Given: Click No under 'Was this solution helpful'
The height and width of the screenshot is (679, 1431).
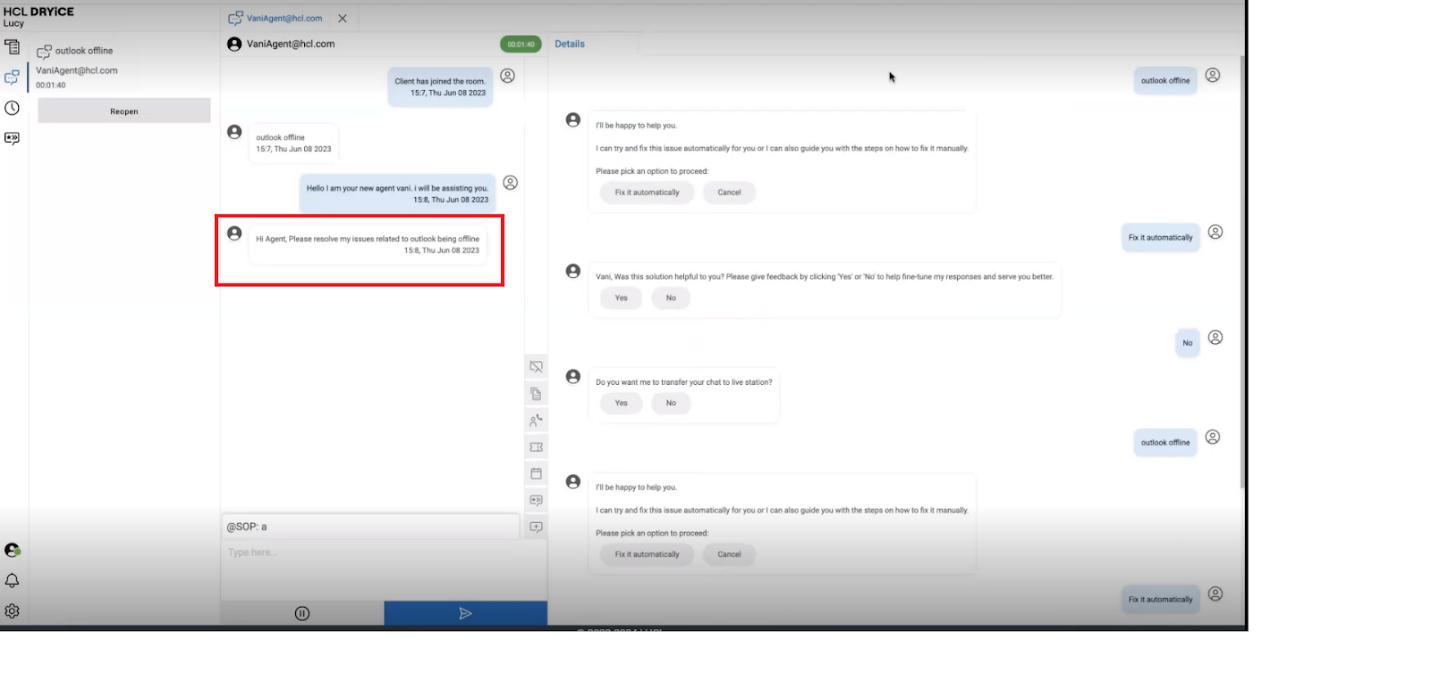Looking at the screenshot, I should point(671,298).
